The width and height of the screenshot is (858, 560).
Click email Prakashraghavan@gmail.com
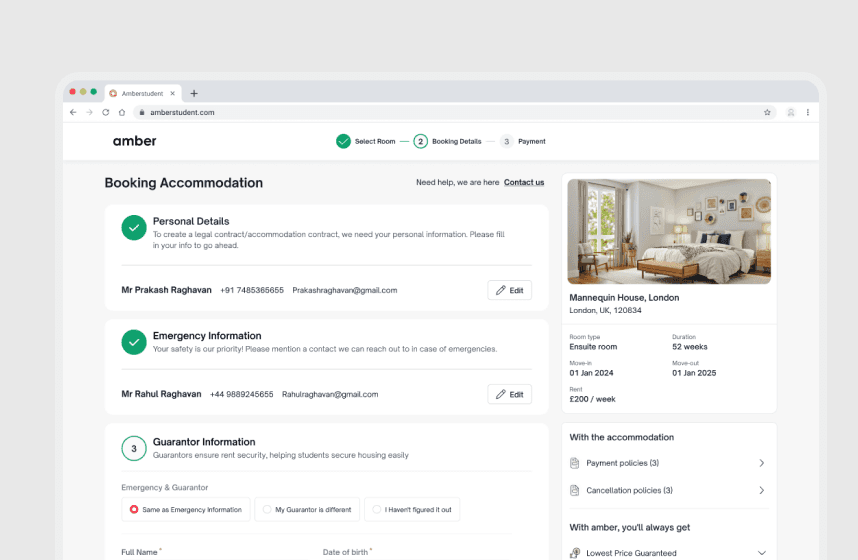point(345,290)
